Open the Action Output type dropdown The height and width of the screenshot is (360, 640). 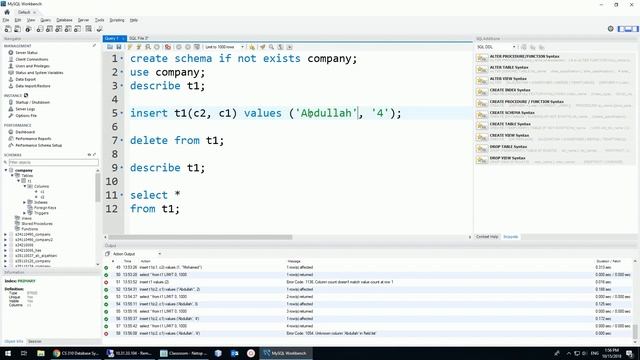point(136,254)
